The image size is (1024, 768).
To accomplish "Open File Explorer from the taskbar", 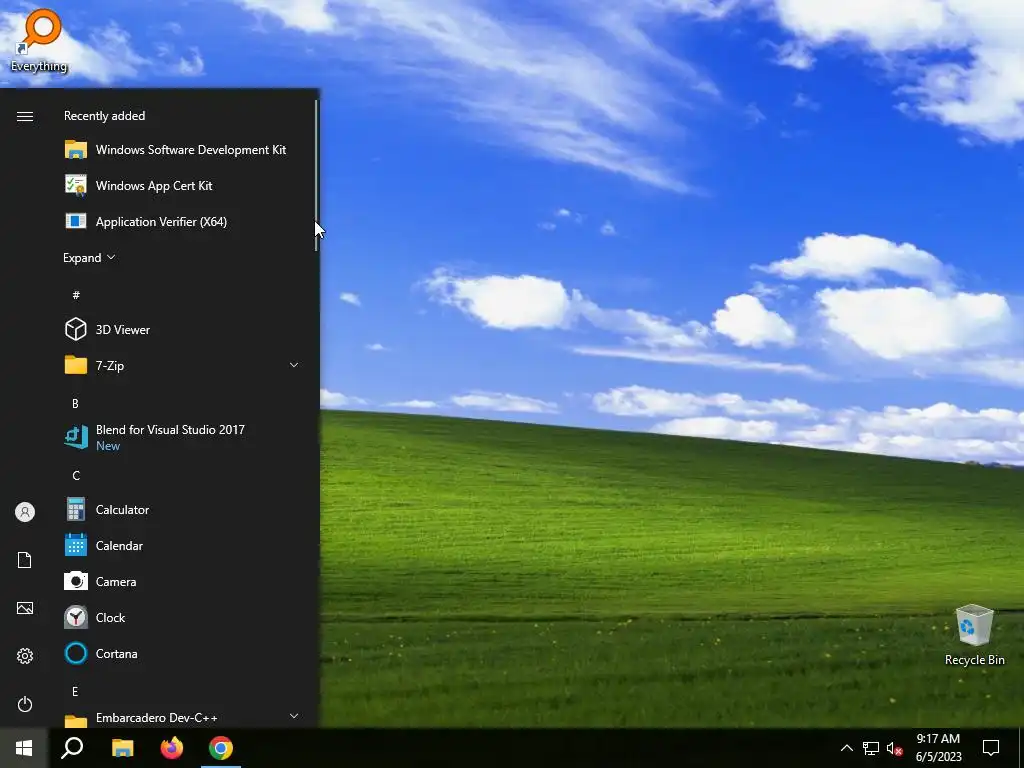I will pos(122,748).
